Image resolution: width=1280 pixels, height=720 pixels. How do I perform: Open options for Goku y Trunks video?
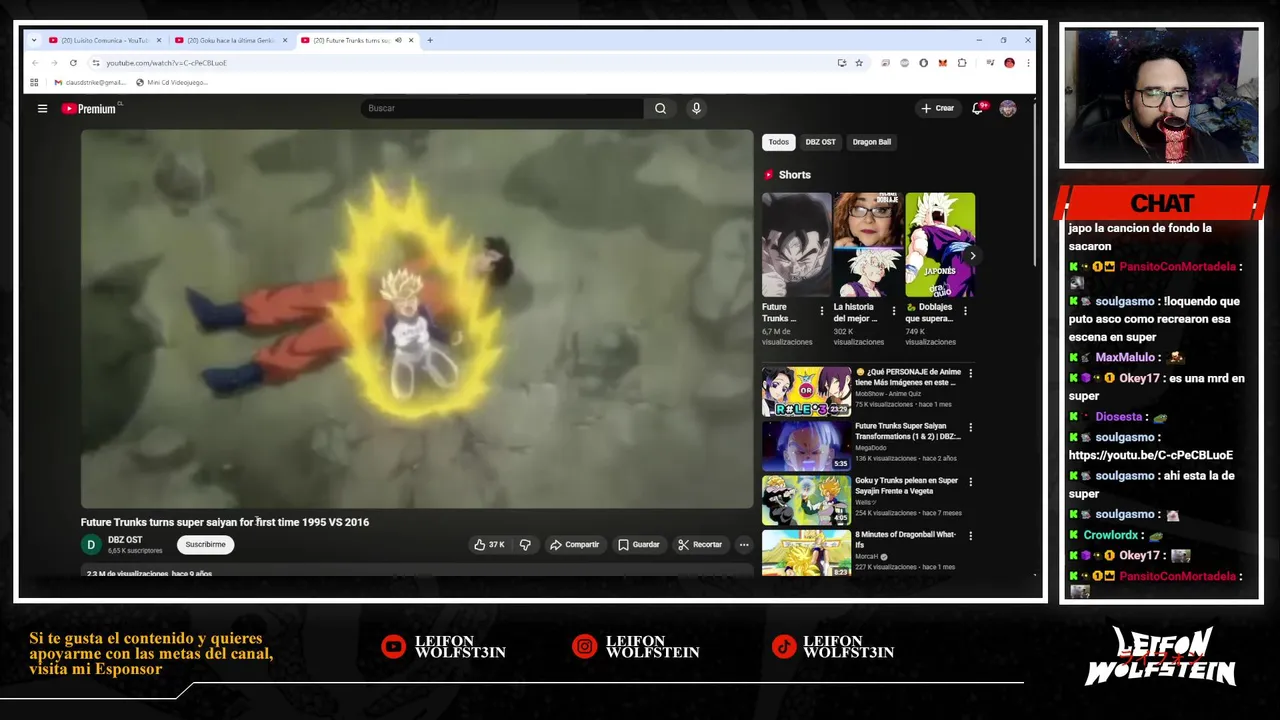pyautogui.click(x=970, y=481)
